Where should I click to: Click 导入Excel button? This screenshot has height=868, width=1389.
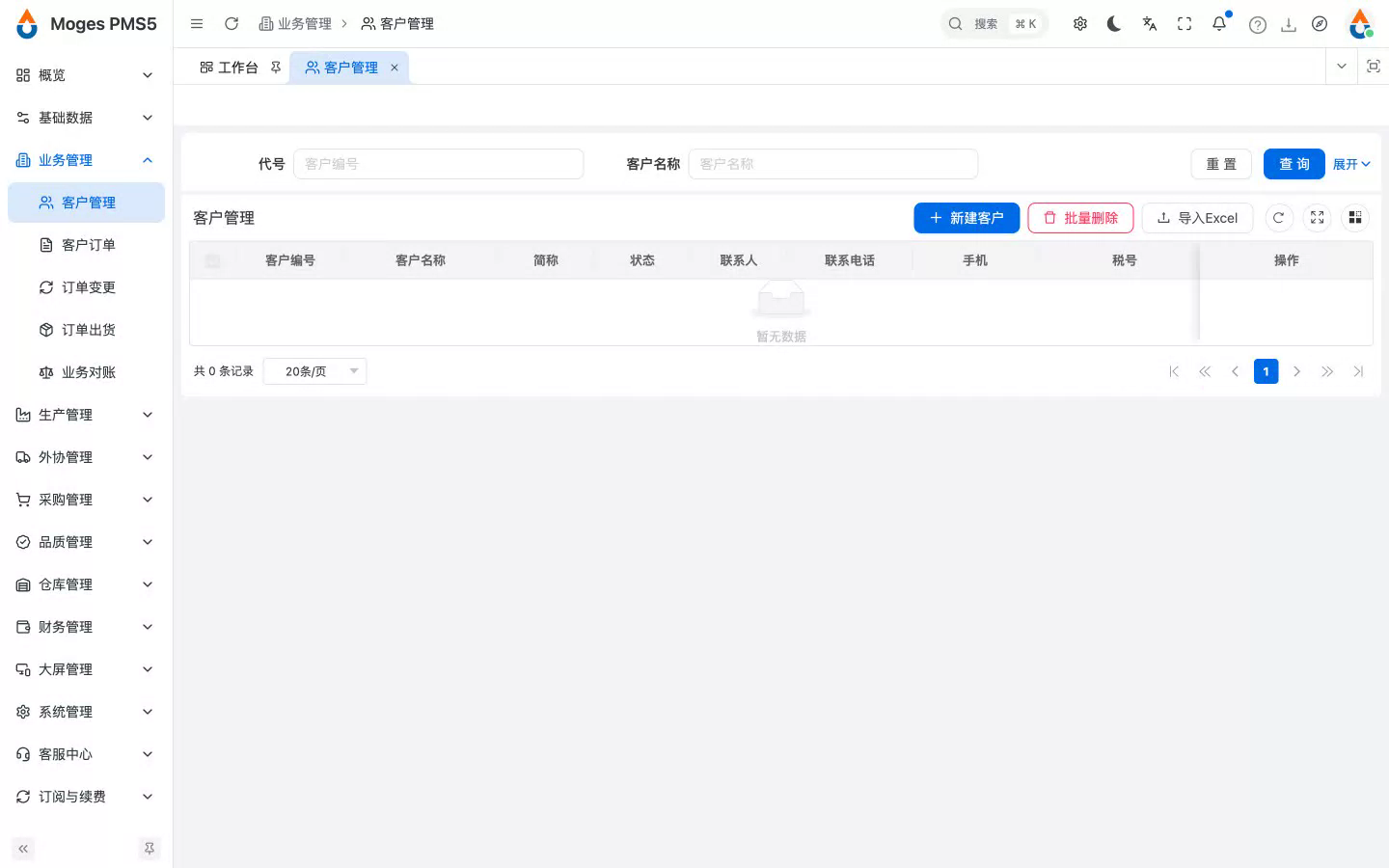[x=1197, y=218]
